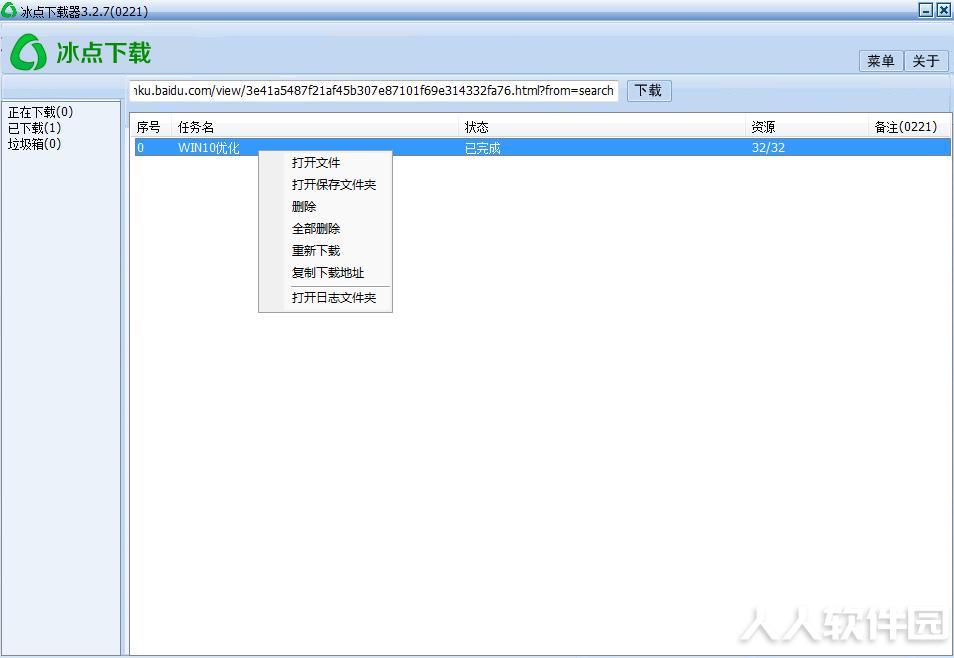Select 正在下载(0) in the sidebar

pyautogui.click(x=40, y=112)
